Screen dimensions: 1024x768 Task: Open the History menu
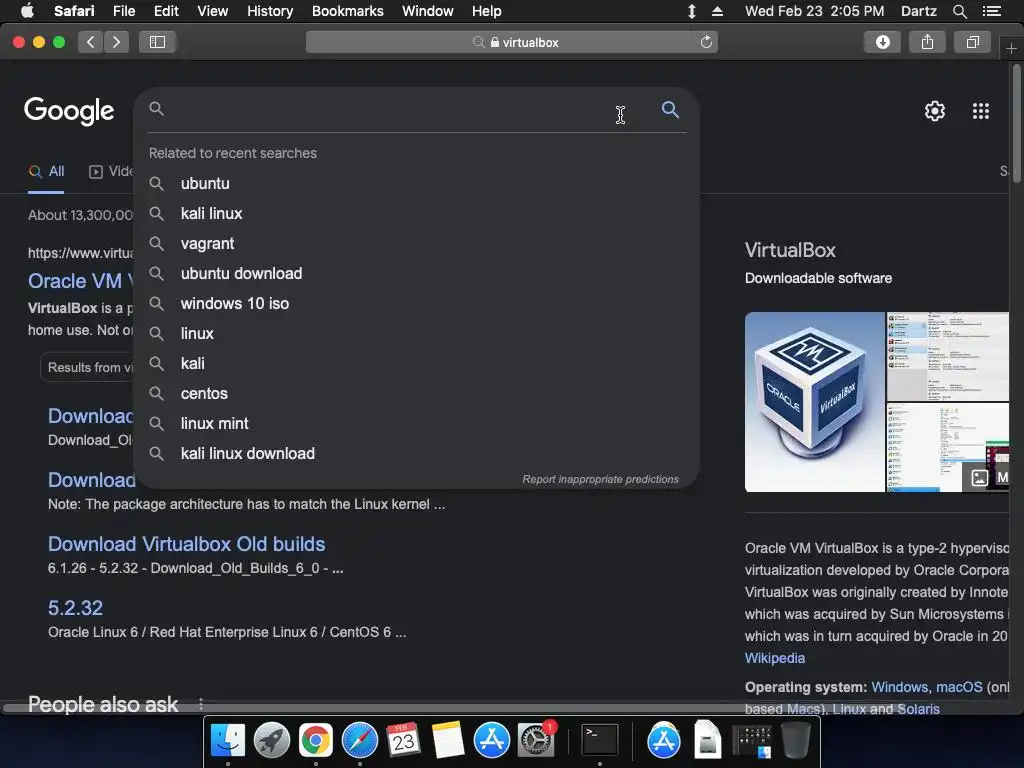click(270, 11)
